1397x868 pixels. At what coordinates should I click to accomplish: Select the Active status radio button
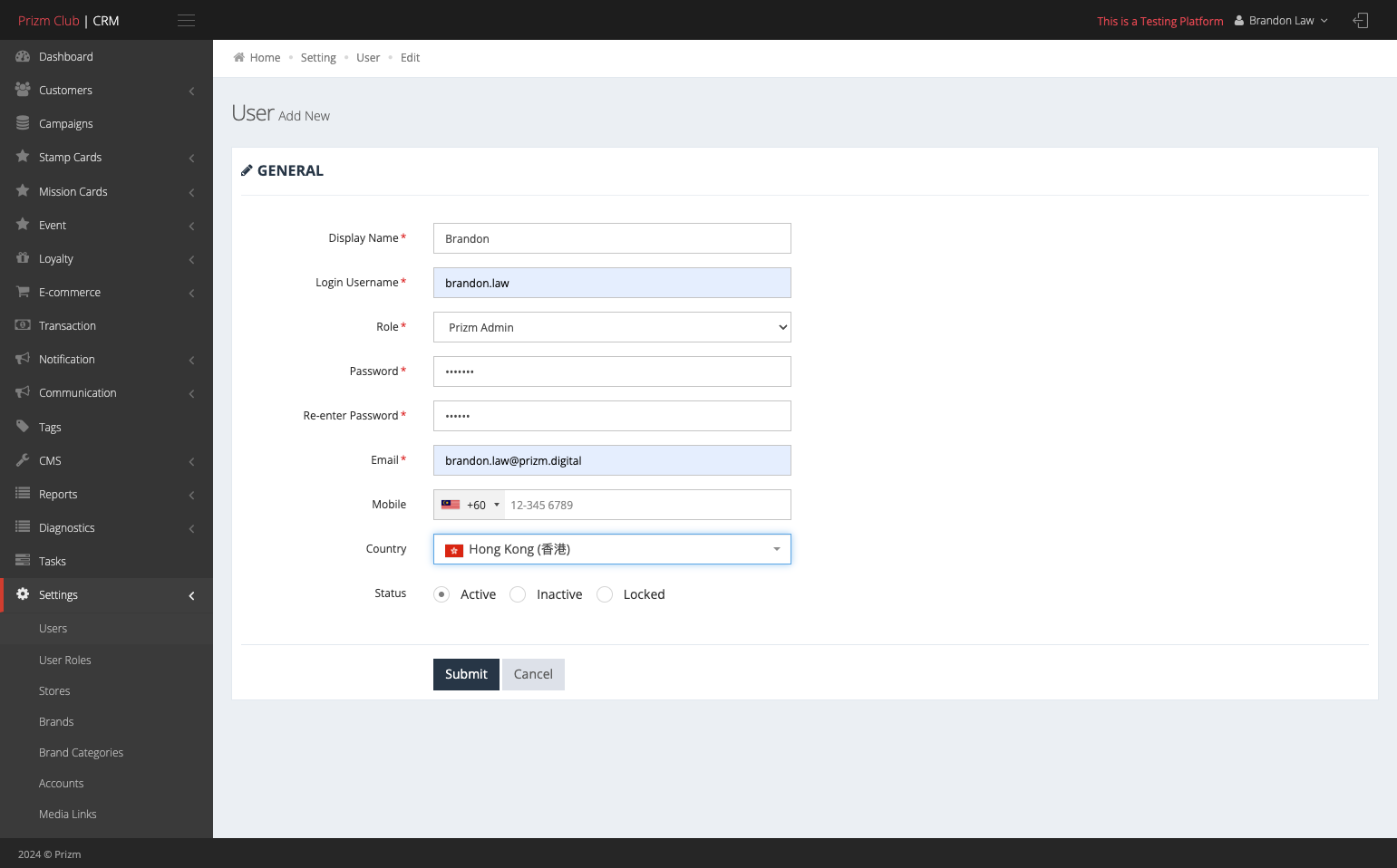tap(441, 594)
